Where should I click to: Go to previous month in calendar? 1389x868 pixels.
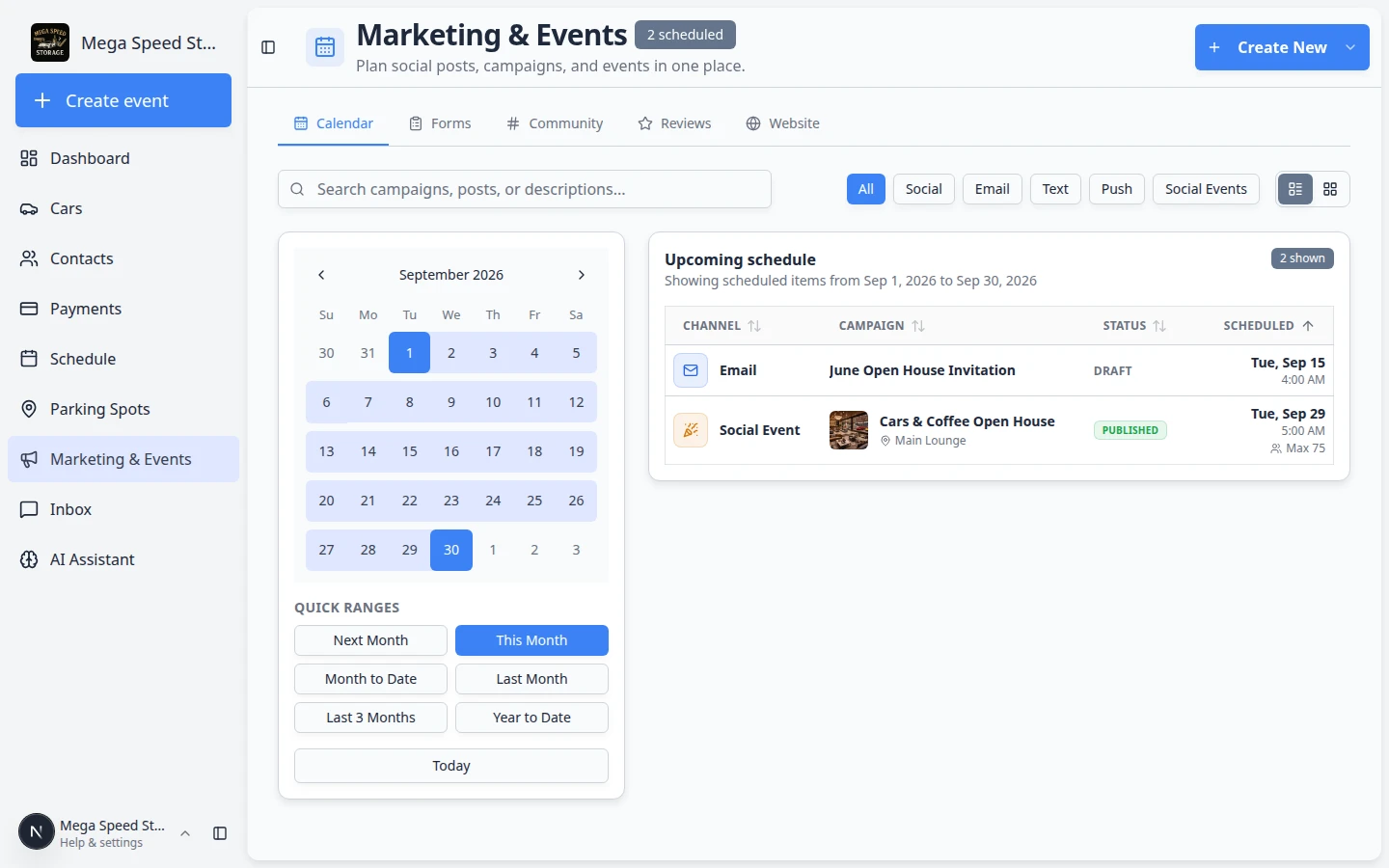[321, 275]
